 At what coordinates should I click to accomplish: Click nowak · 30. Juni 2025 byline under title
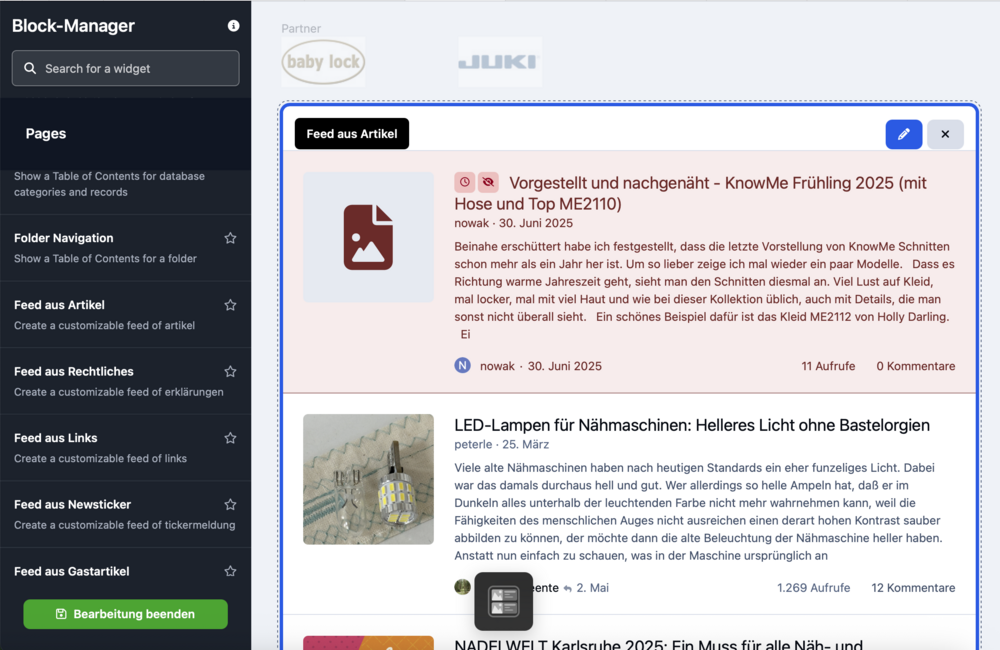coord(513,223)
